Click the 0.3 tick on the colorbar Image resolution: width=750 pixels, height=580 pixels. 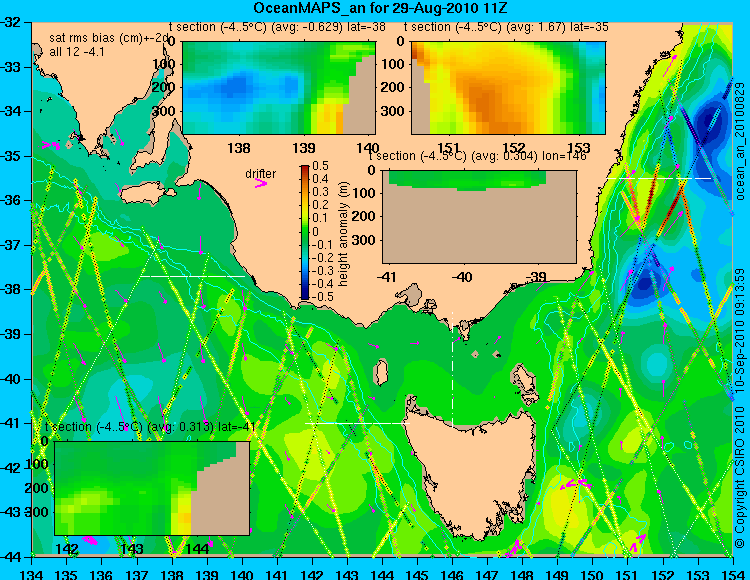(320, 192)
